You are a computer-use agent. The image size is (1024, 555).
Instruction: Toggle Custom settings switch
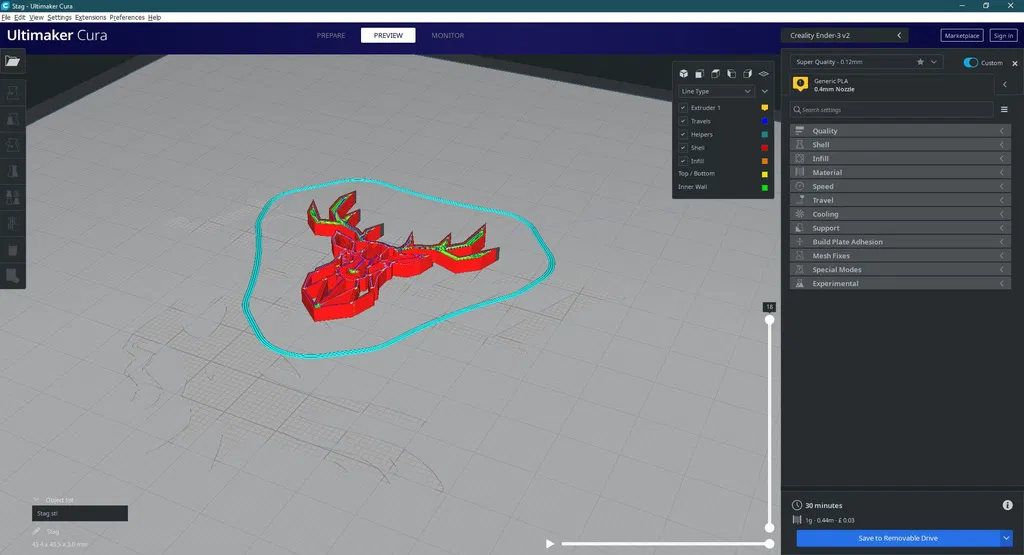970,63
